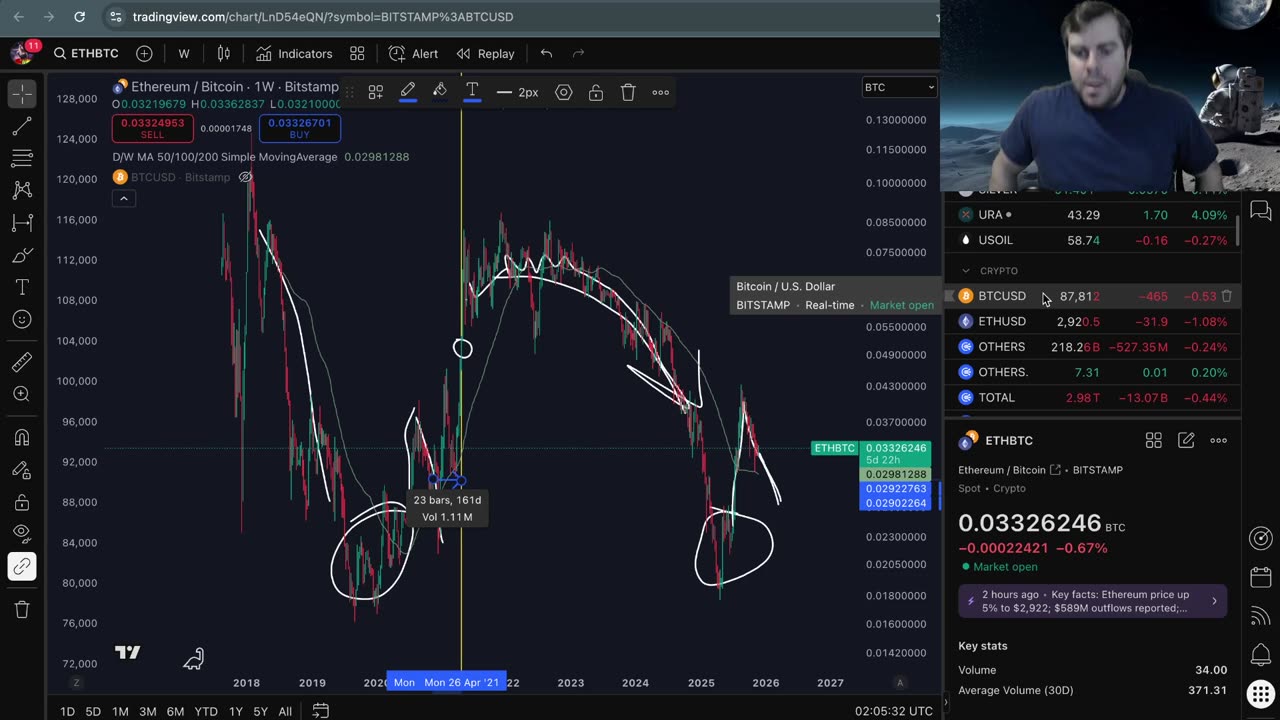Open the go to date calendar

pyautogui.click(x=320, y=711)
